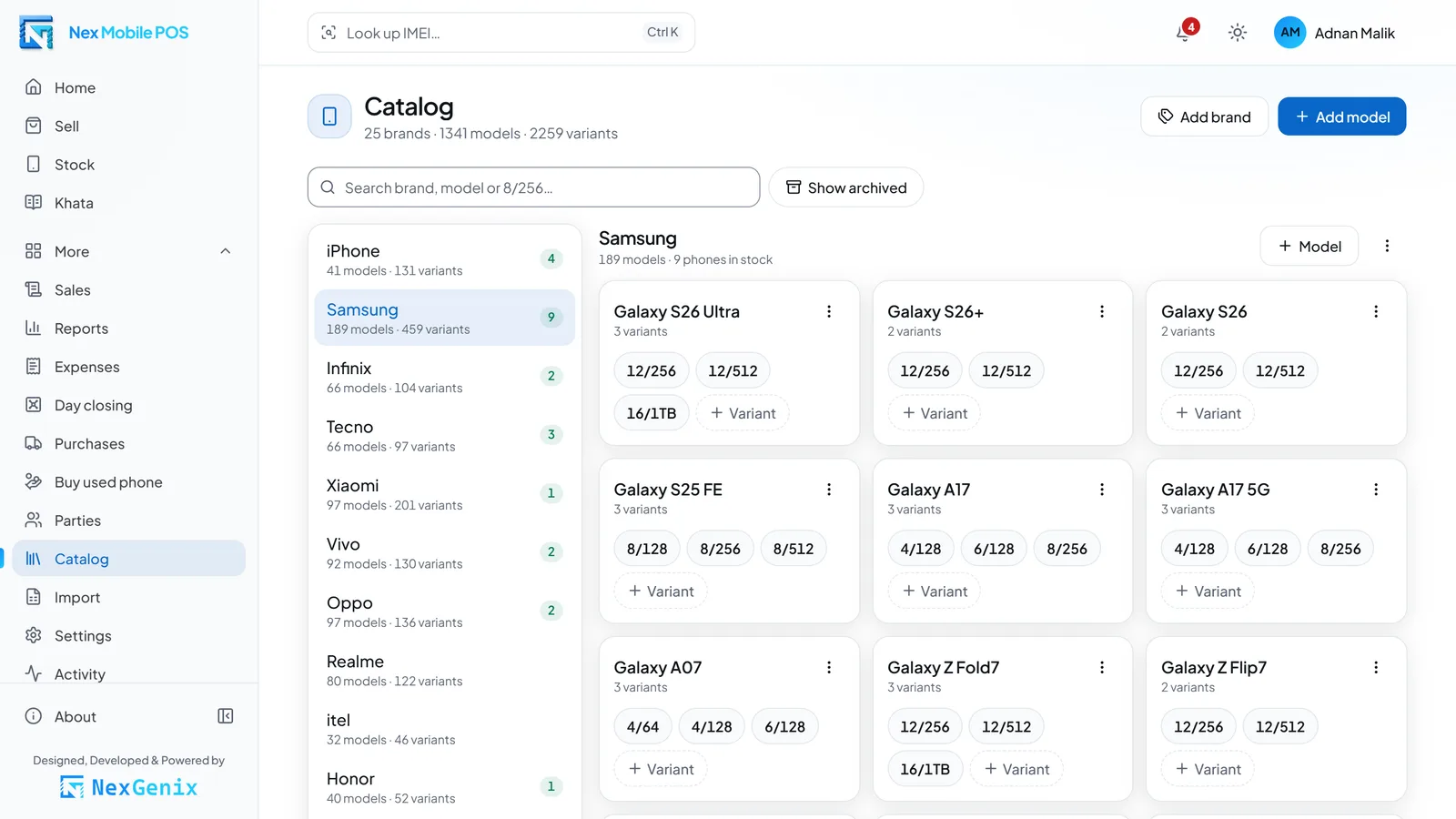
Task: Click the Look up IMEI field
Action: tap(500, 33)
